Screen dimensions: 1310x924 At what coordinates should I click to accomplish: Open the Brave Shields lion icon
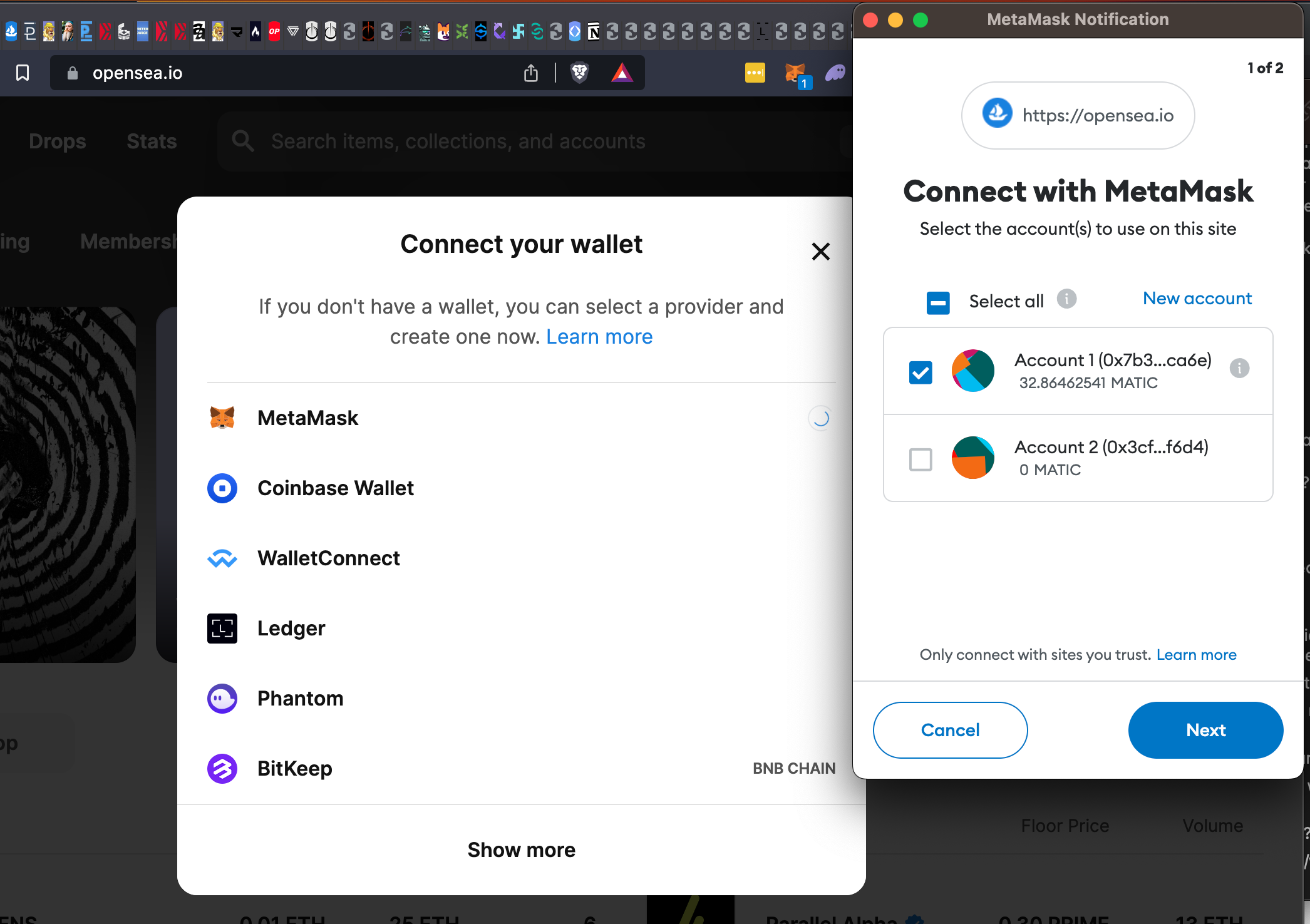(580, 73)
